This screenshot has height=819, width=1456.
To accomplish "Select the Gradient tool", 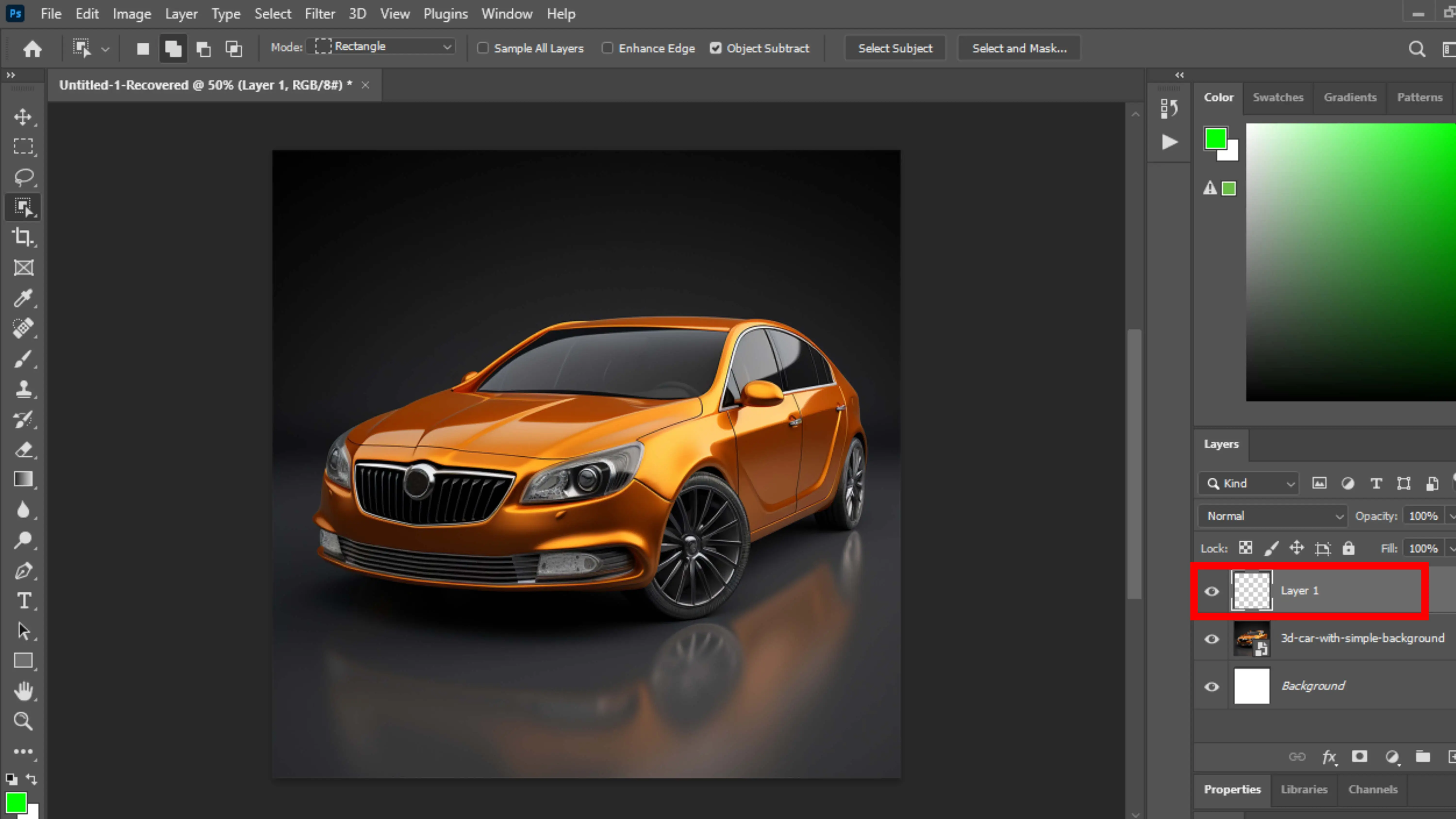I will pyautogui.click(x=23, y=479).
